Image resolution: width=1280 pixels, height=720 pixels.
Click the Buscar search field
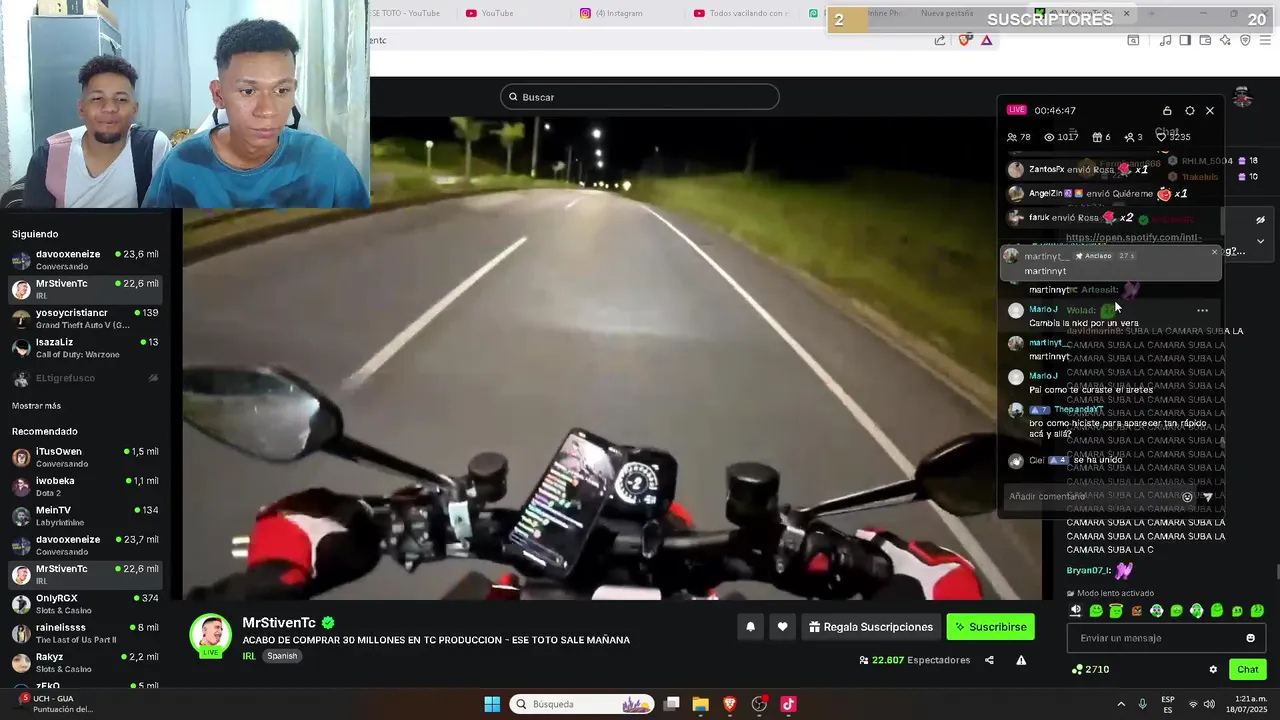pyautogui.click(x=640, y=97)
